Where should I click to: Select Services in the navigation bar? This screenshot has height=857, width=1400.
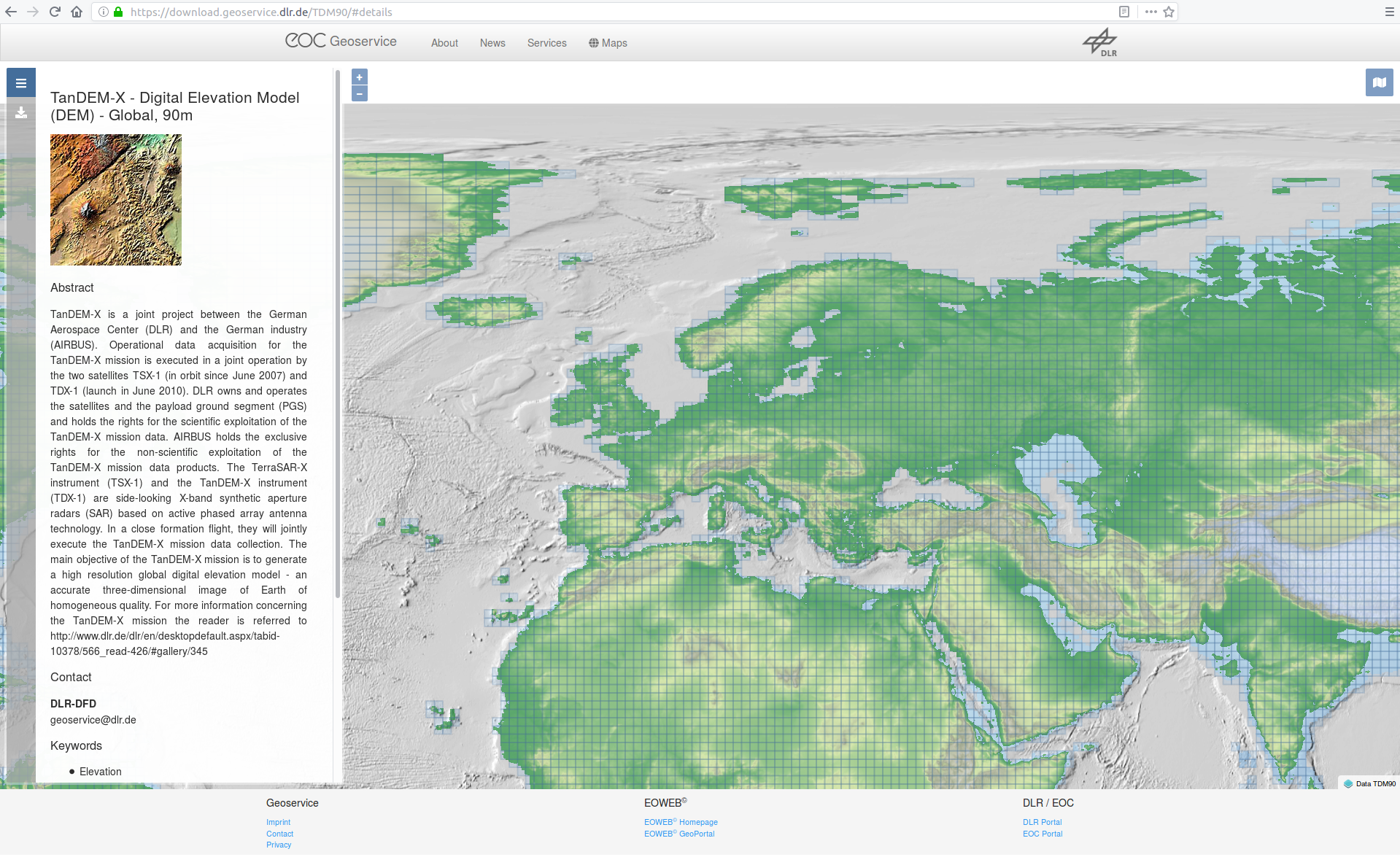(546, 43)
